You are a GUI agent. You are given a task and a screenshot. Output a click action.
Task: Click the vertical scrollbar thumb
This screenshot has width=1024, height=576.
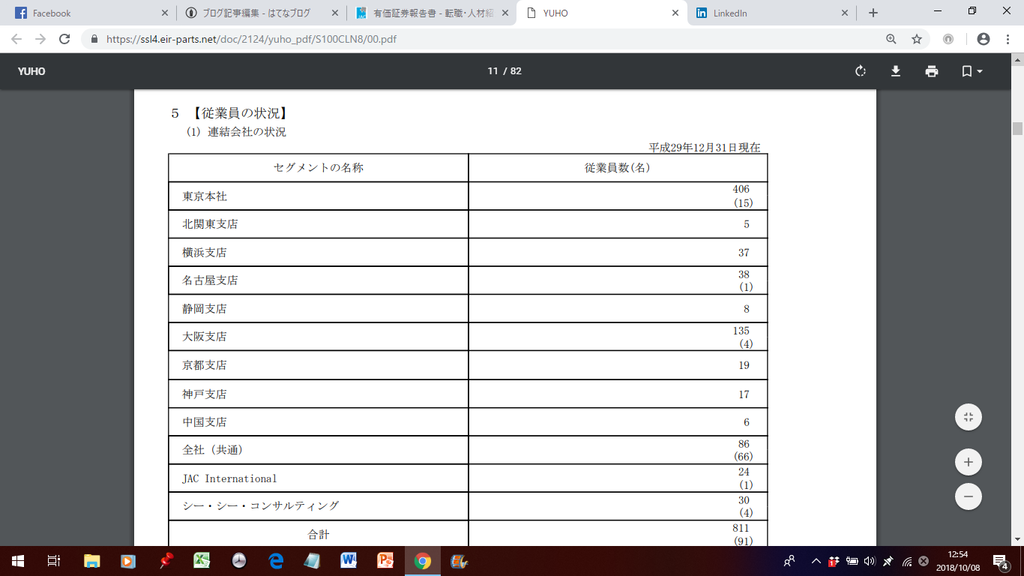coord(1017,128)
